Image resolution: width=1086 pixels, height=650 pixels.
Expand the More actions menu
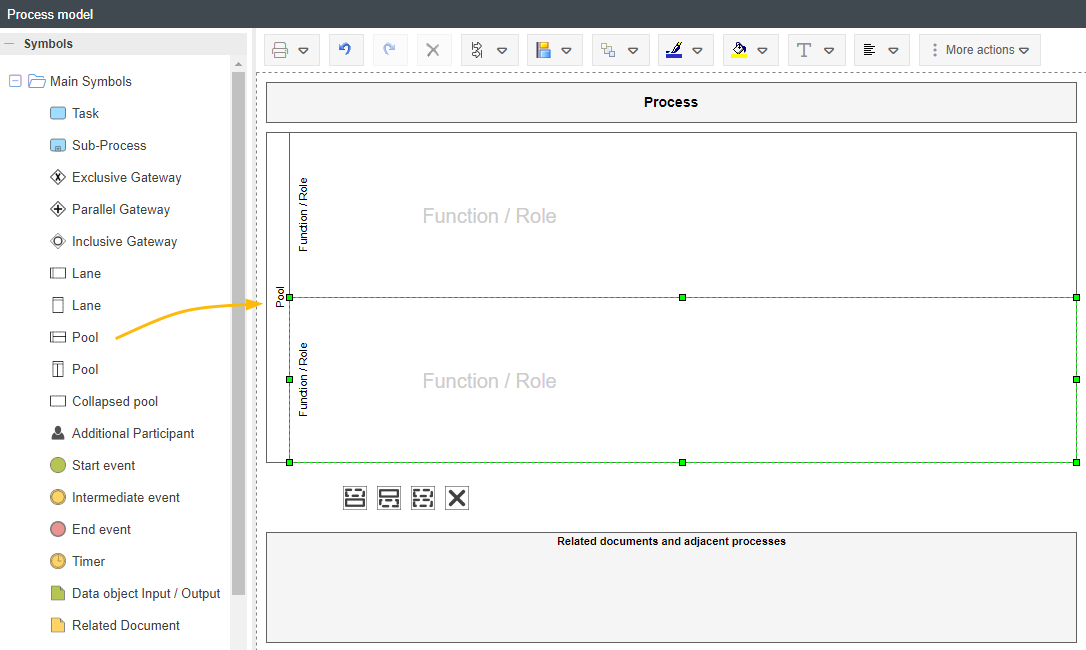click(980, 50)
